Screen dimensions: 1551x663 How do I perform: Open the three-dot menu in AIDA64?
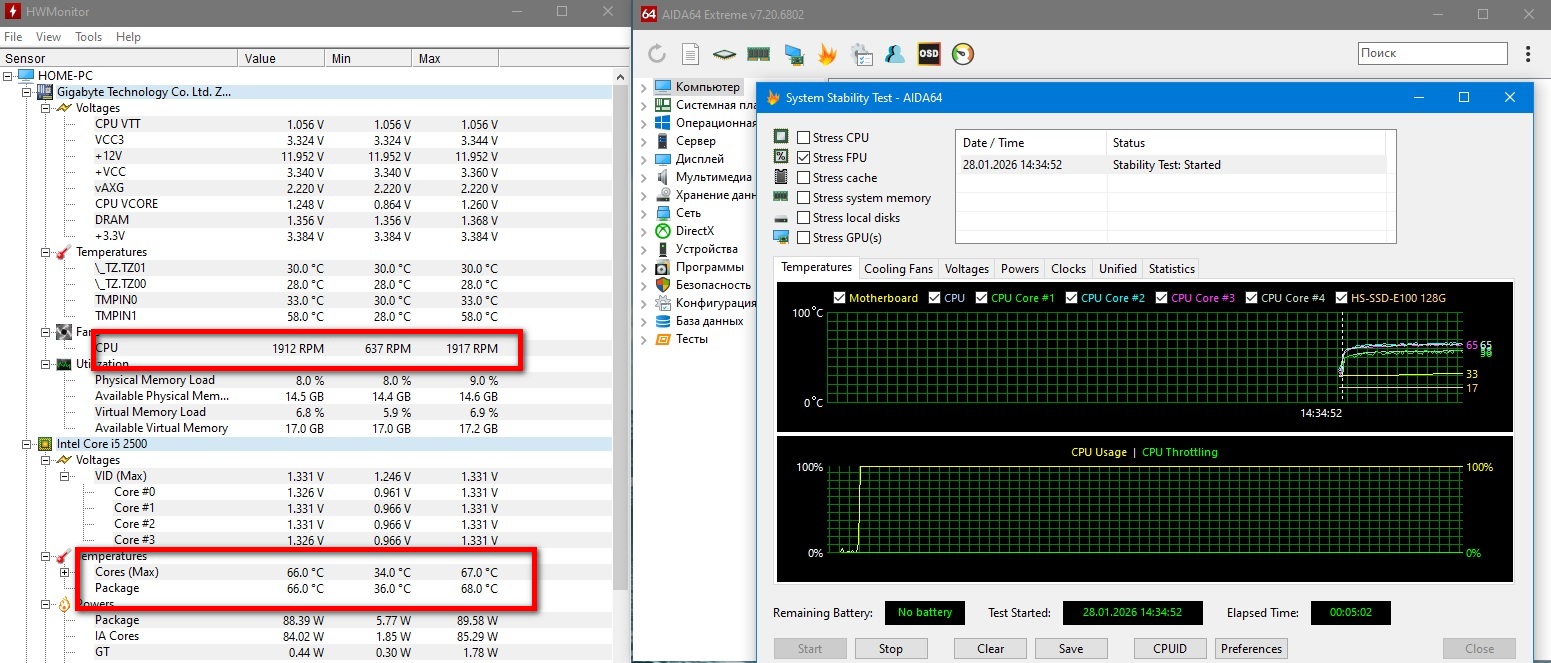coord(1528,53)
